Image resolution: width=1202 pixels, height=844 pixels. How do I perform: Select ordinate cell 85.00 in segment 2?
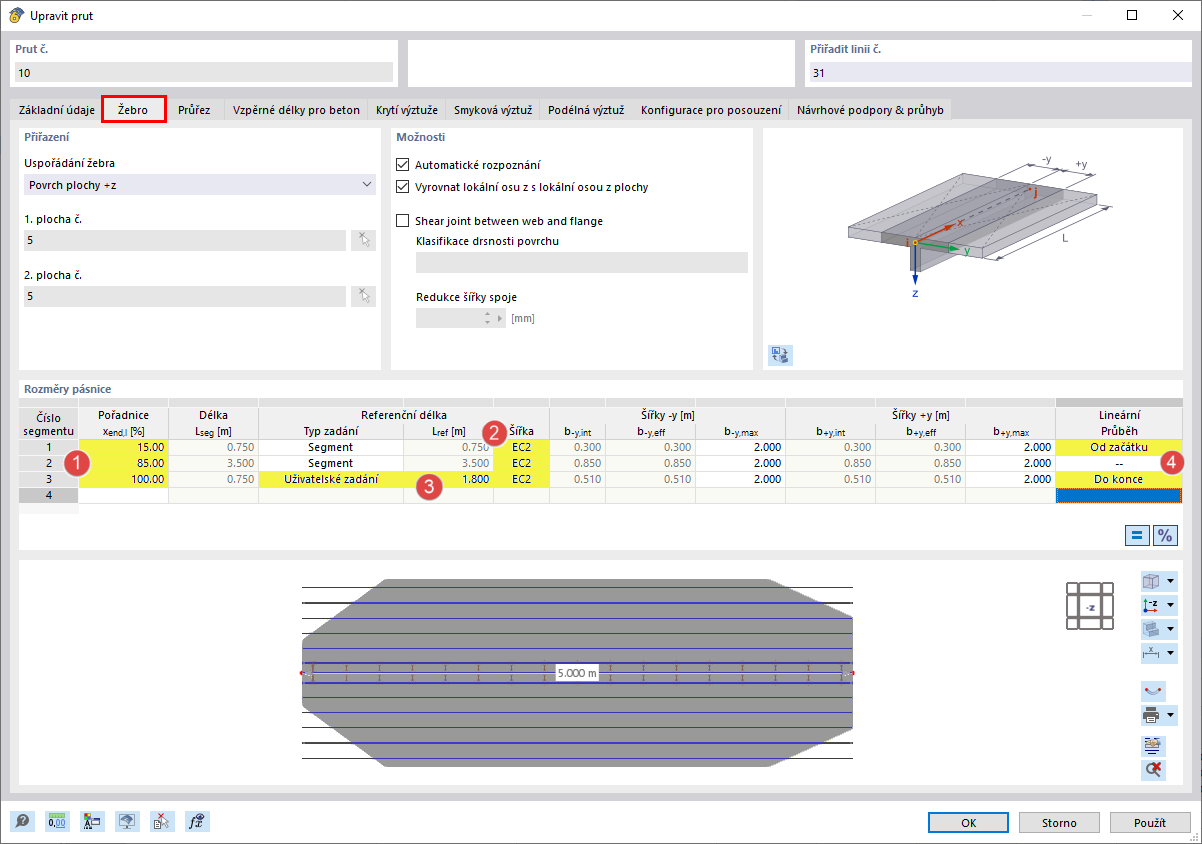coord(123,463)
